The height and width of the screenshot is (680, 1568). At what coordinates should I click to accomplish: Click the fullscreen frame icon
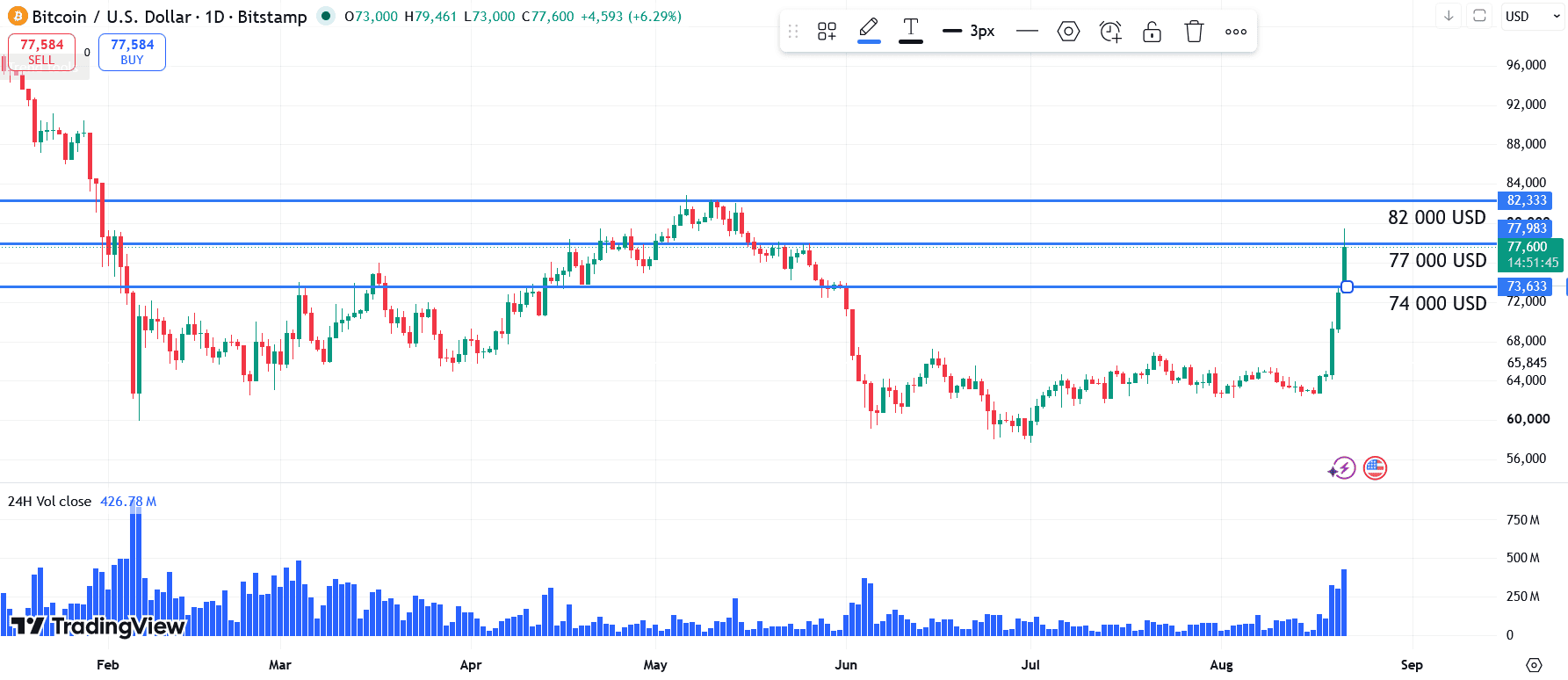point(1479,16)
